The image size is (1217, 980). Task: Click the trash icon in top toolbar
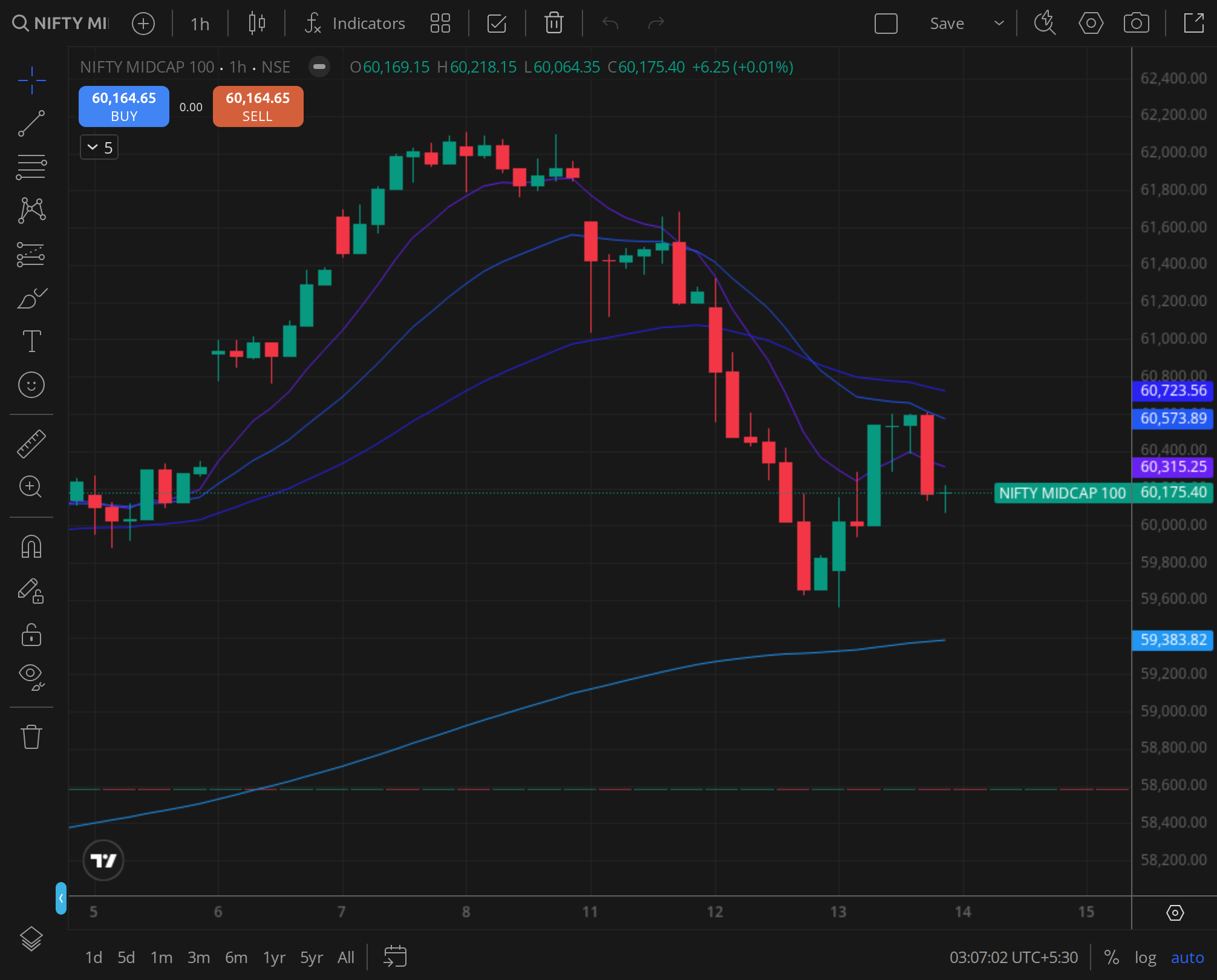tap(554, 24)
